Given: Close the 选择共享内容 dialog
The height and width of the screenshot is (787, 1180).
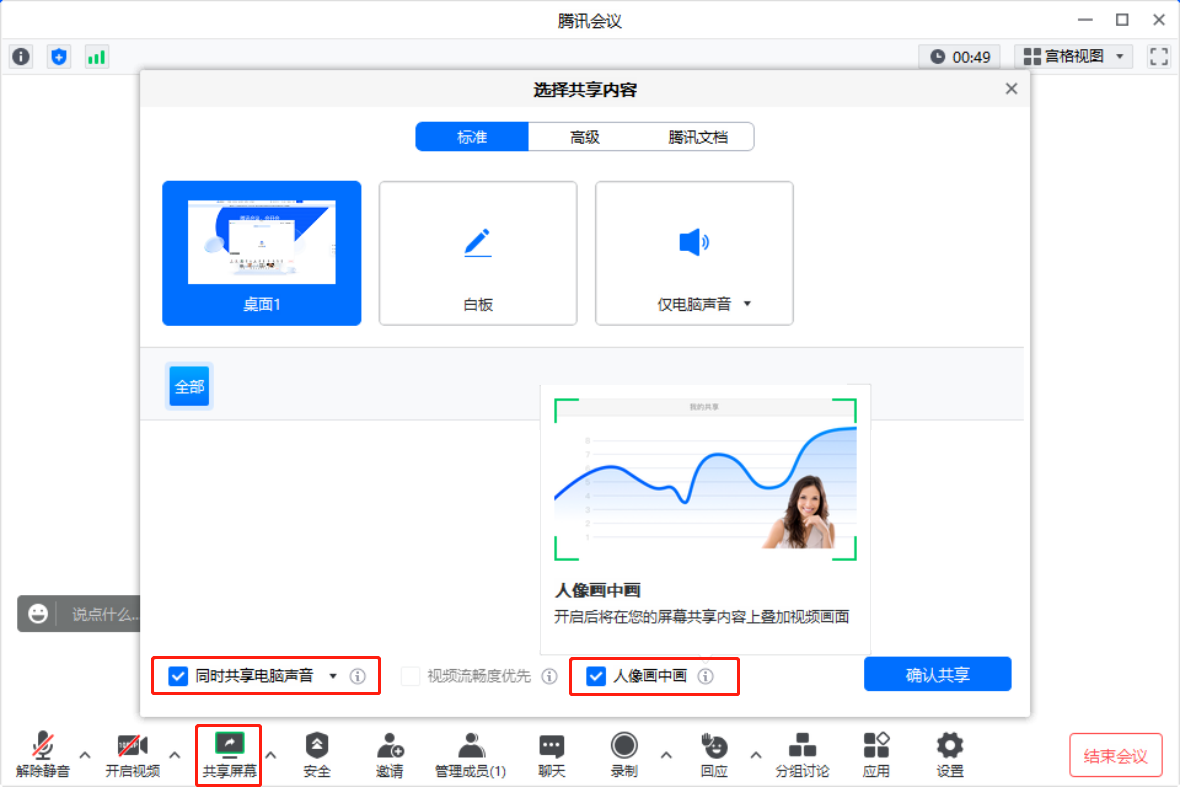Looking at the screenshot, I should [1011, 89].
